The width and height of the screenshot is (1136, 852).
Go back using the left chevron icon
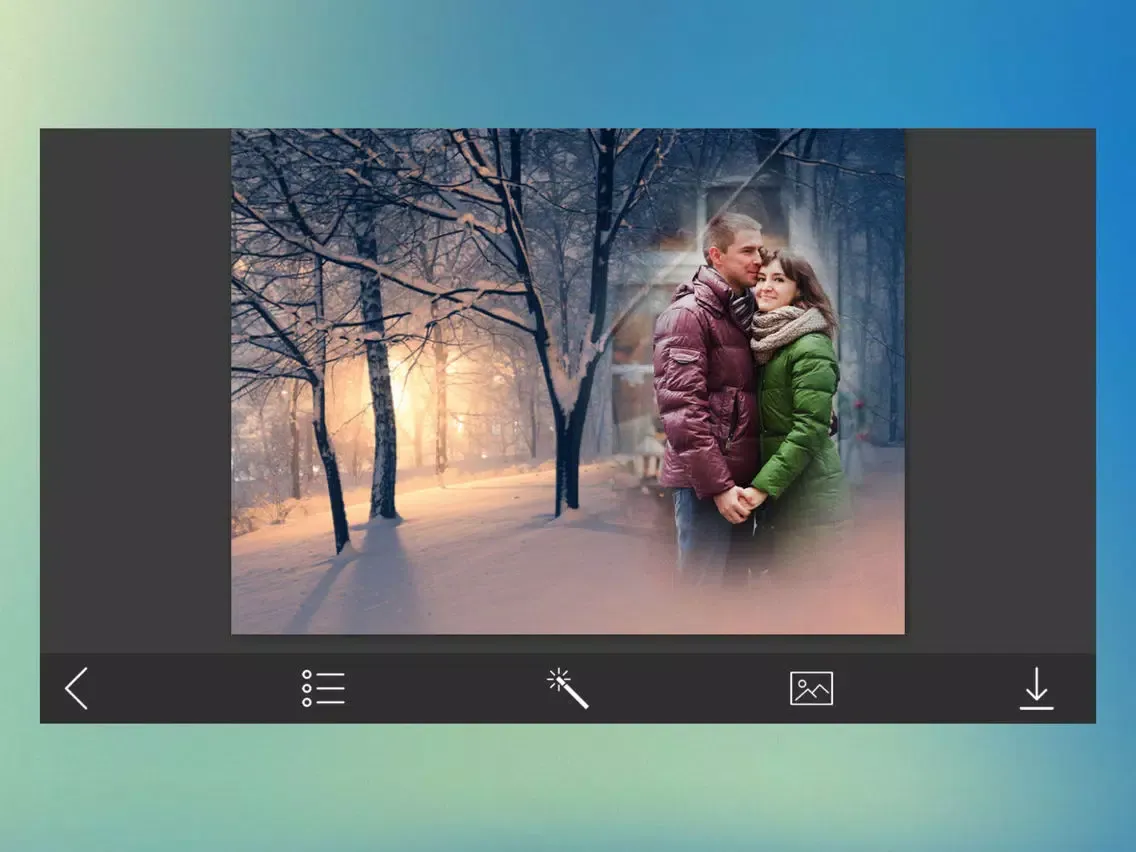(76, 688)
